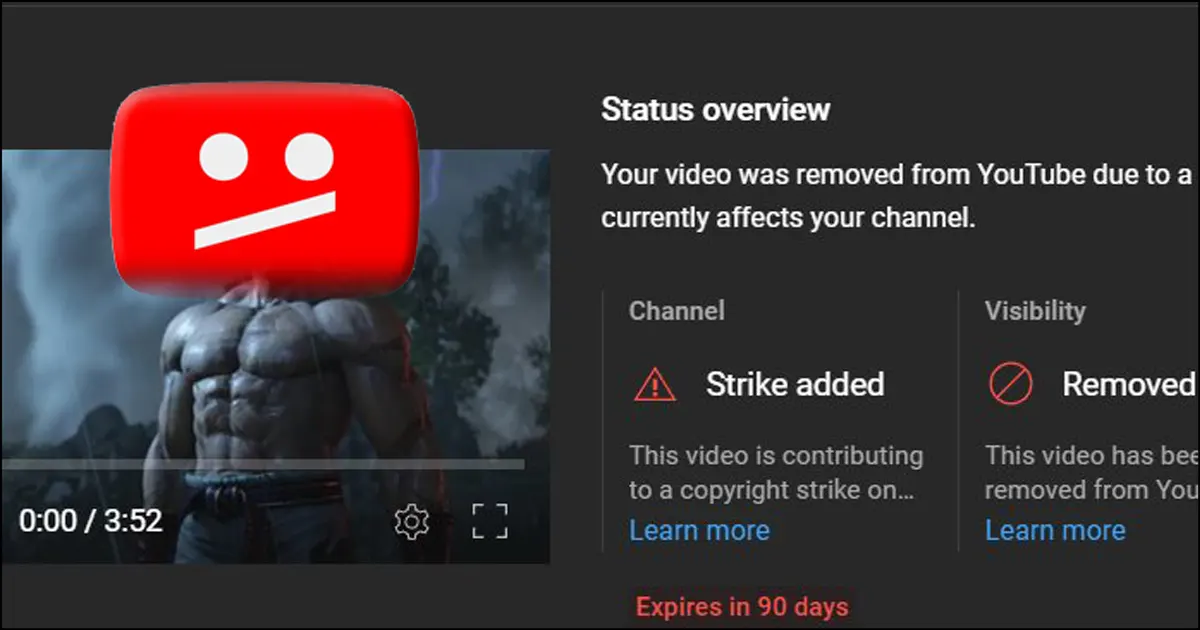Click the video preview thumbnail

[275, 356]
